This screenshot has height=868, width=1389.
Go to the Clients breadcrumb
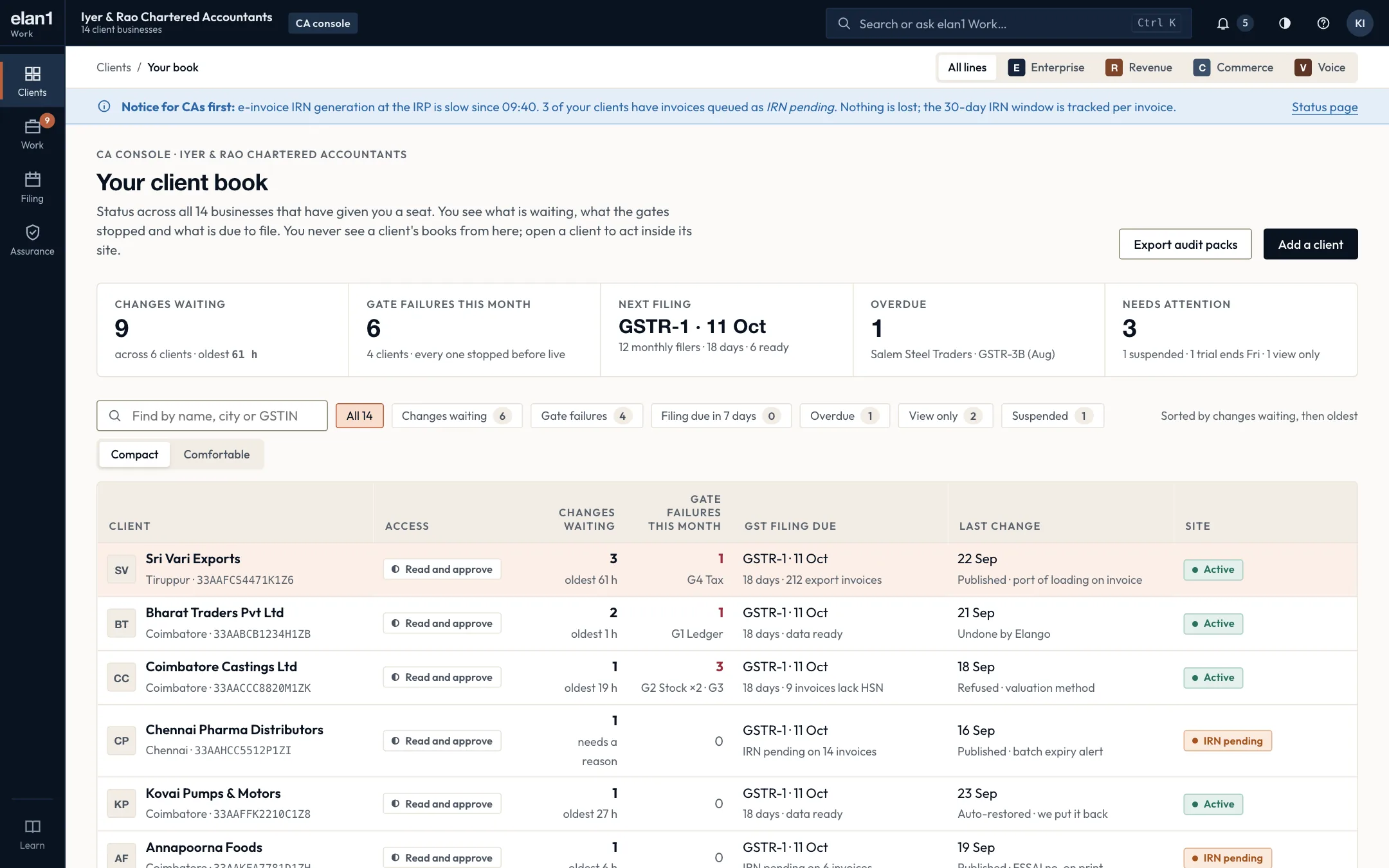[114, 68]
